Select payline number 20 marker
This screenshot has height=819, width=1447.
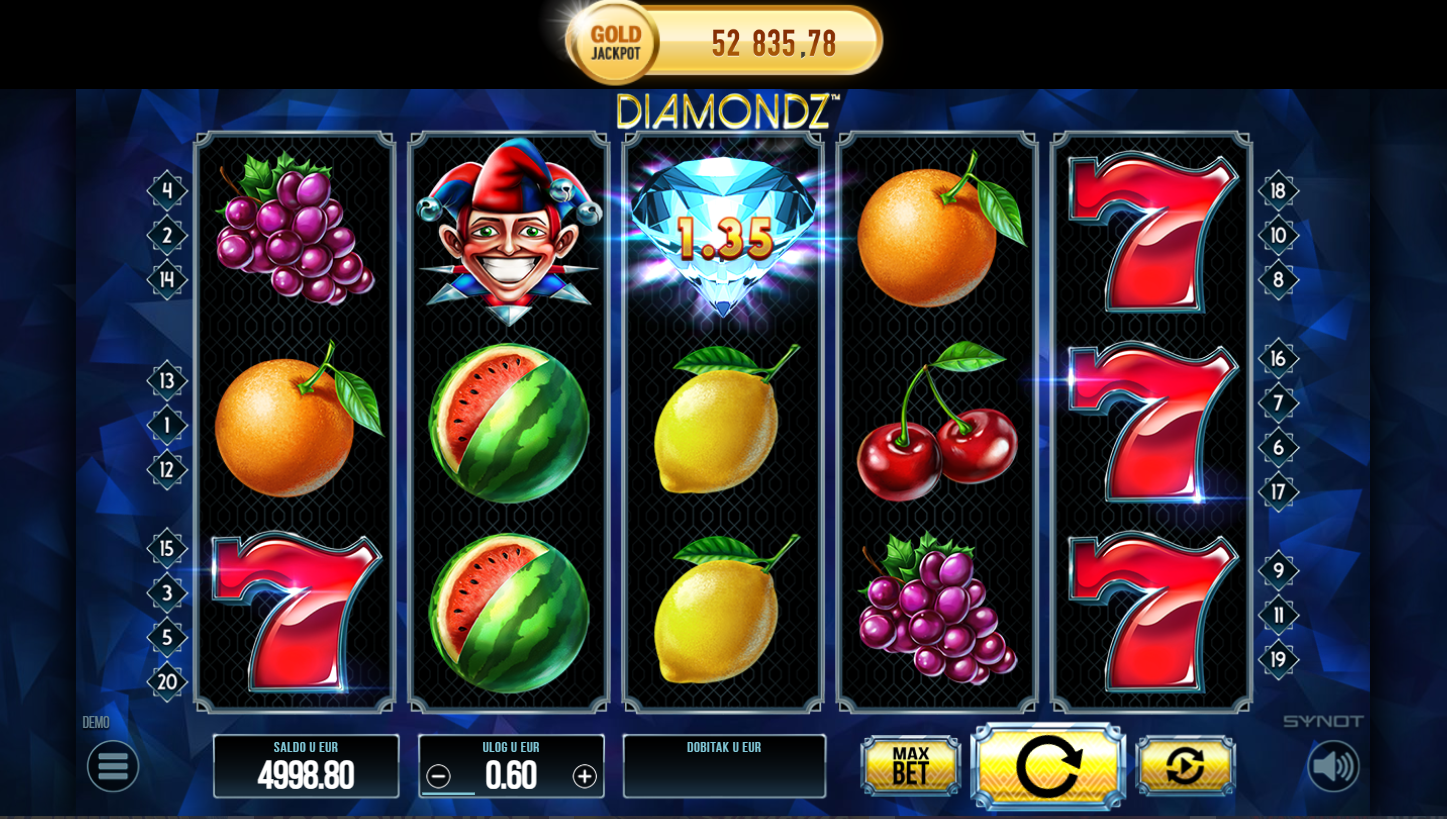tap(167, 682)
